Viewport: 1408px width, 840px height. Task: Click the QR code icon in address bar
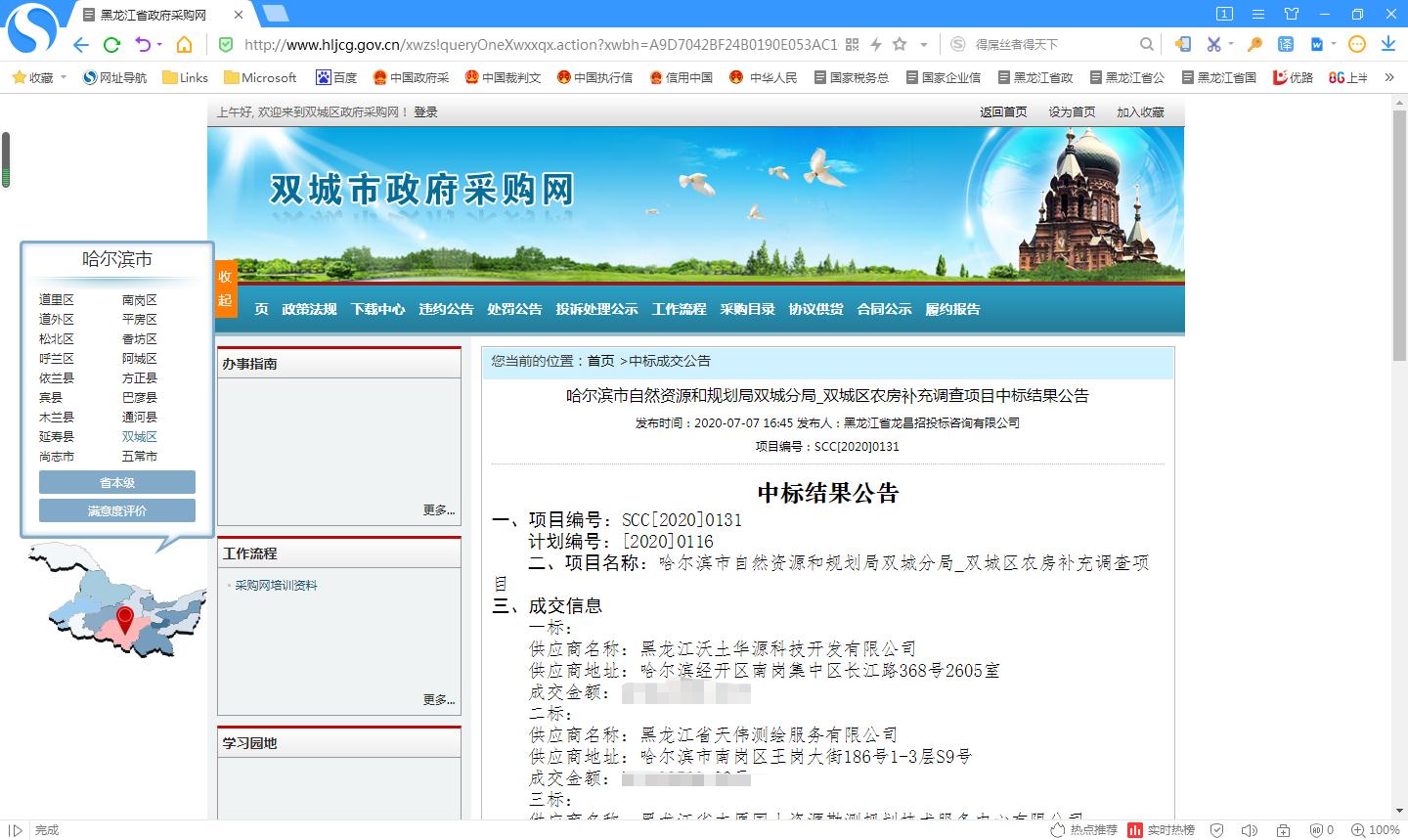pos(852,44)
